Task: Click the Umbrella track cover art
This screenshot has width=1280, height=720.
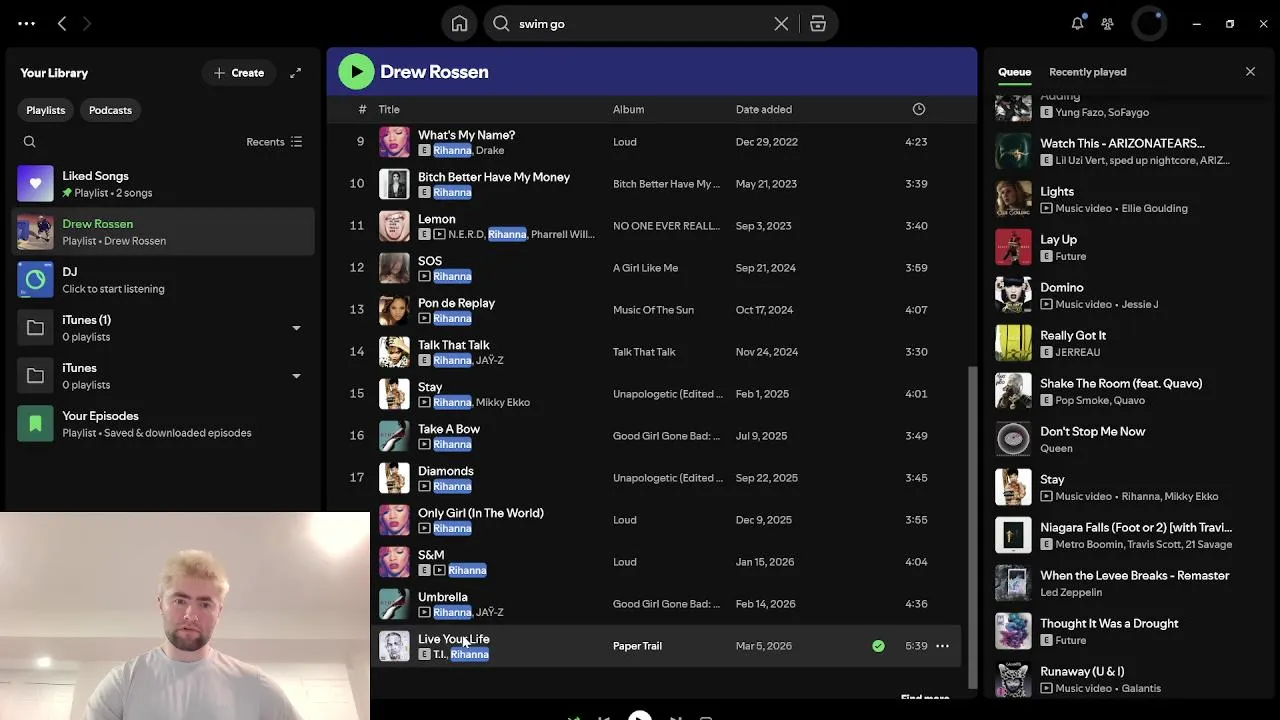Action: pos(394,604)
